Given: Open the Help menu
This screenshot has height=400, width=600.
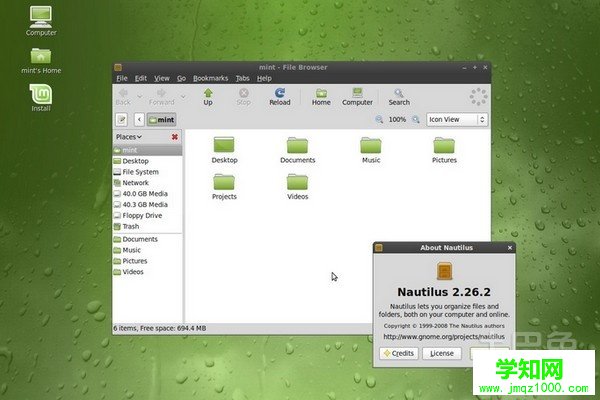Looking at the screenshot, I should 264,78.
